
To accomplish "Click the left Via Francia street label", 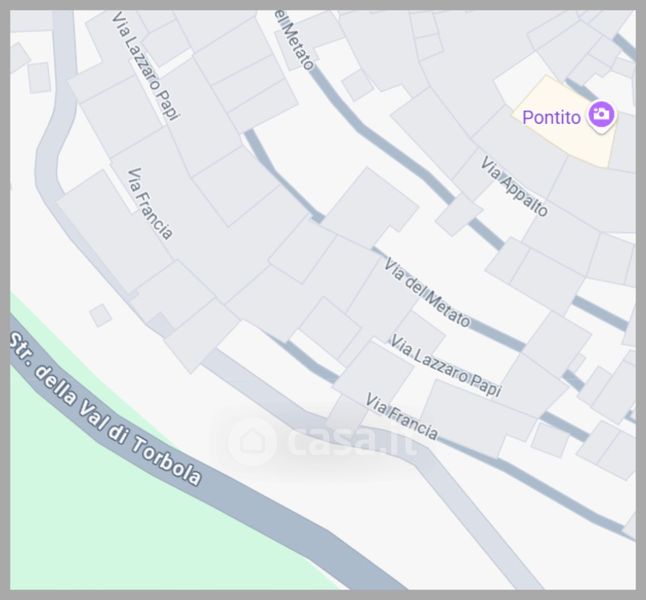I will click(x=150, y=204).
